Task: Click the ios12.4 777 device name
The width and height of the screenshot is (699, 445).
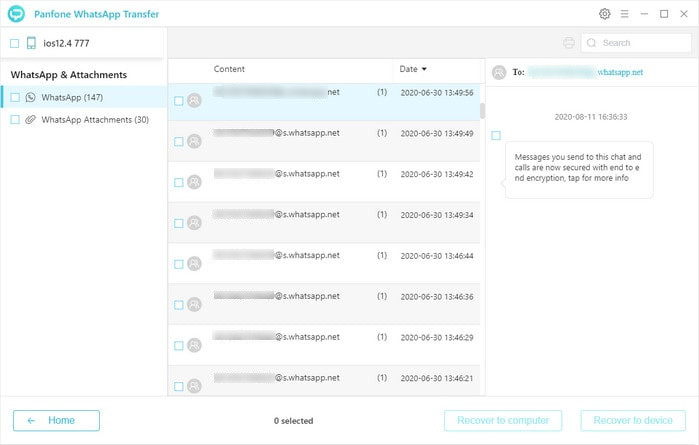Action: coord(66,43)
